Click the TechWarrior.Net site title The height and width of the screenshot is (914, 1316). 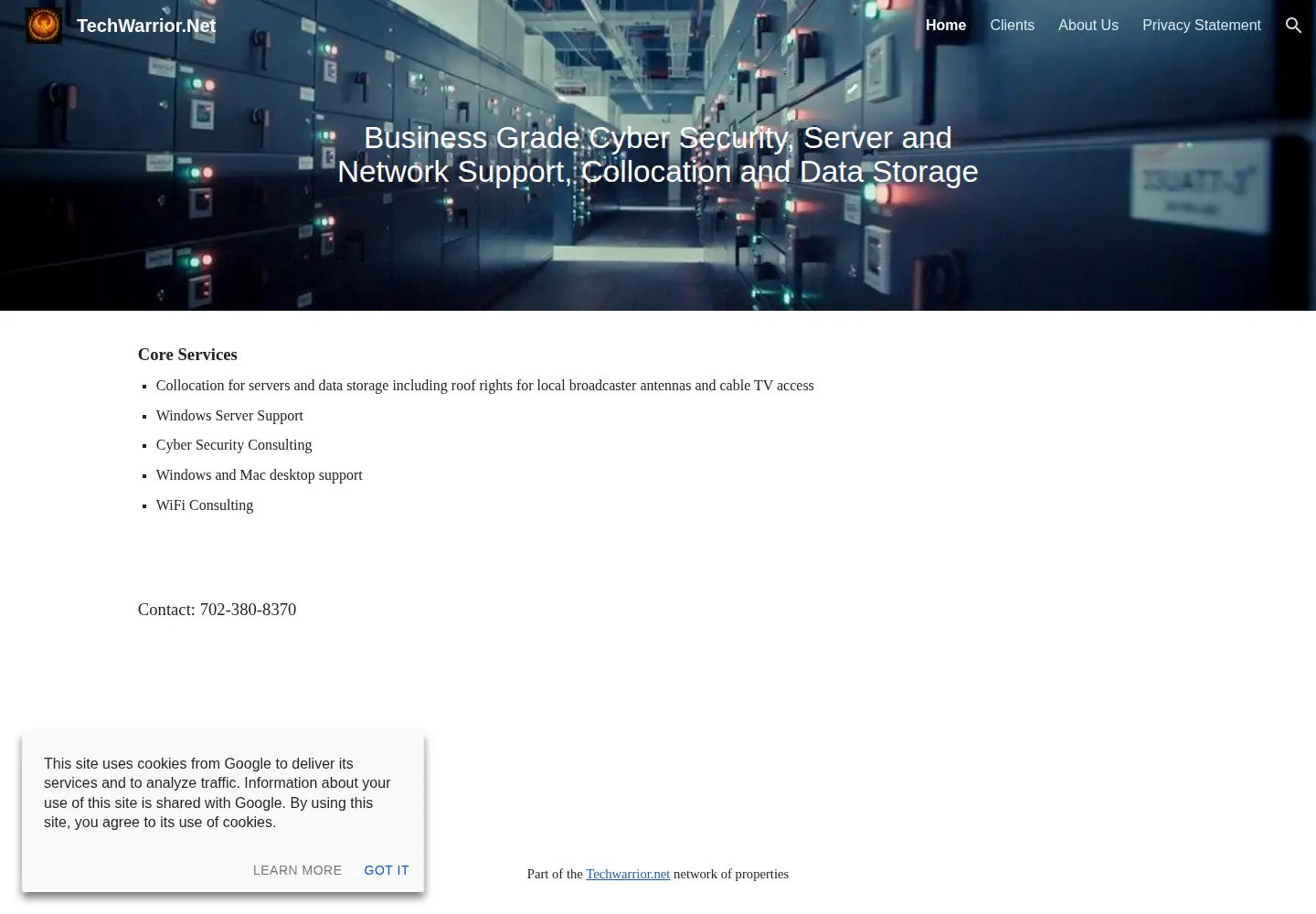(x=146, y=26)
